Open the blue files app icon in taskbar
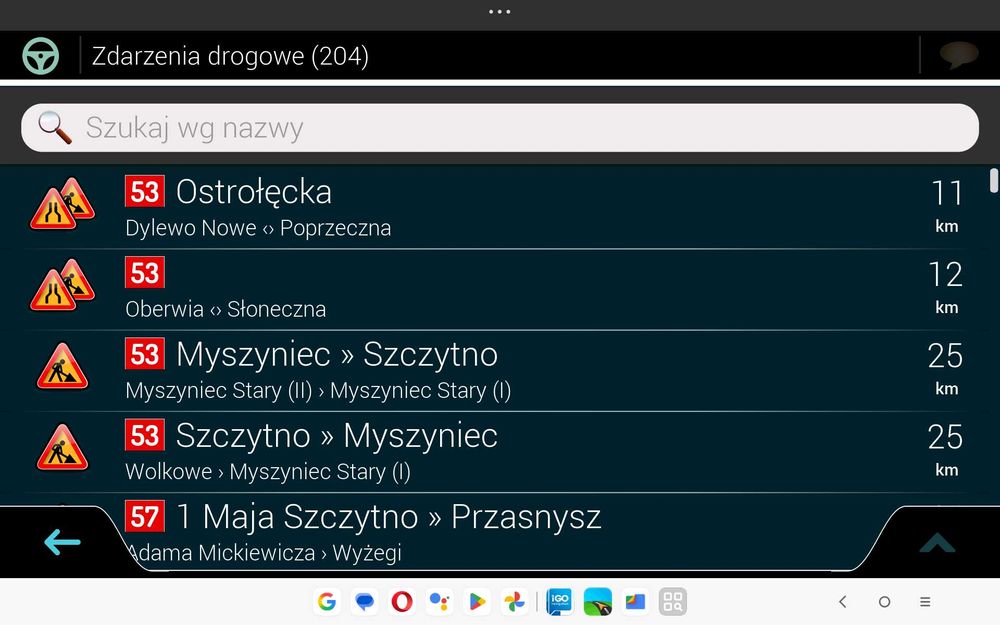Screen dimensions: 1000x625 635,601
